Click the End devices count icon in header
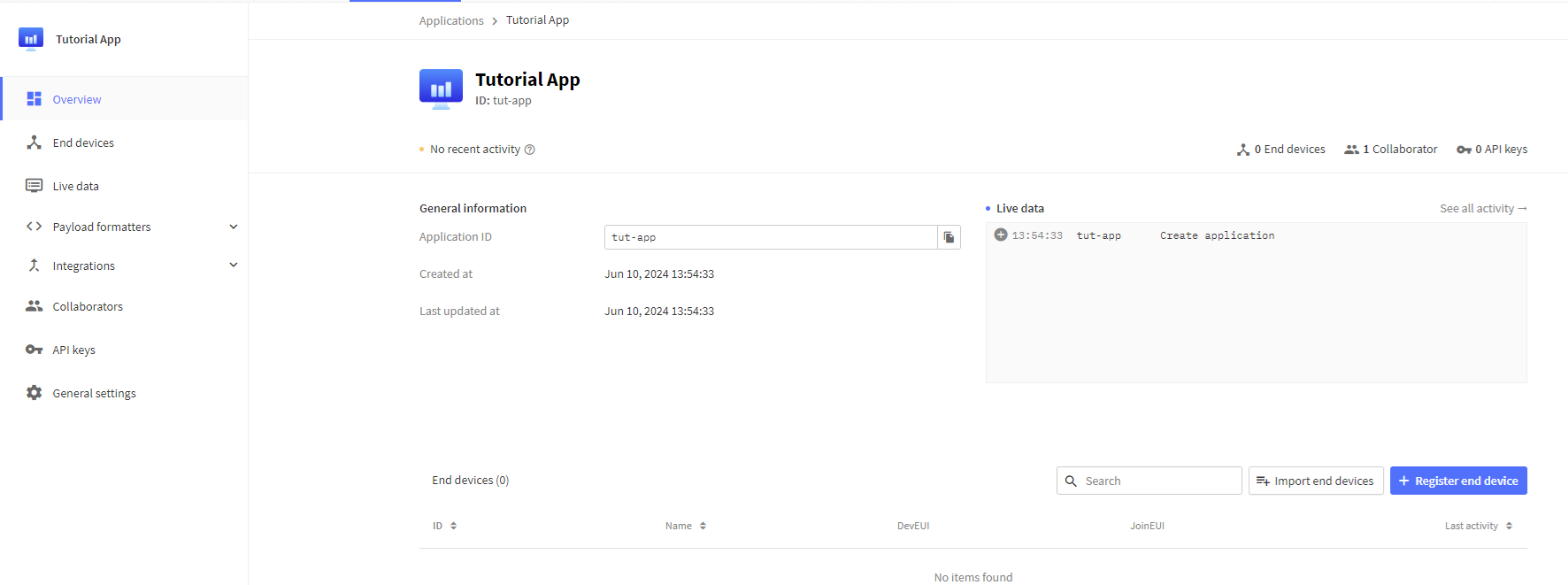Viewport: 1568px width, 585px height. coord(1243,150)
